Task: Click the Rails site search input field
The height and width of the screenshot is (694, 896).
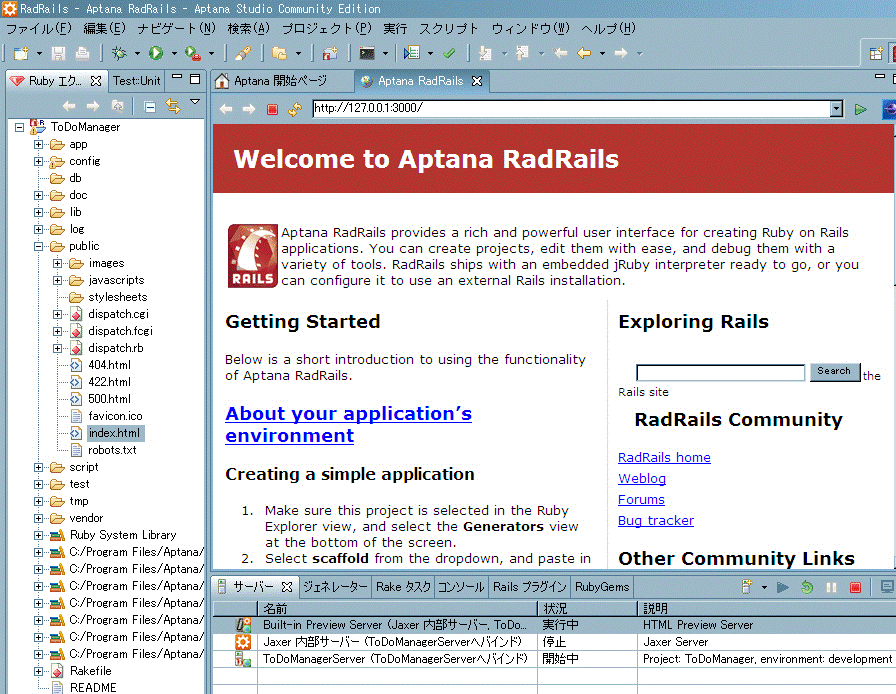Action: (x=720, y=371)
